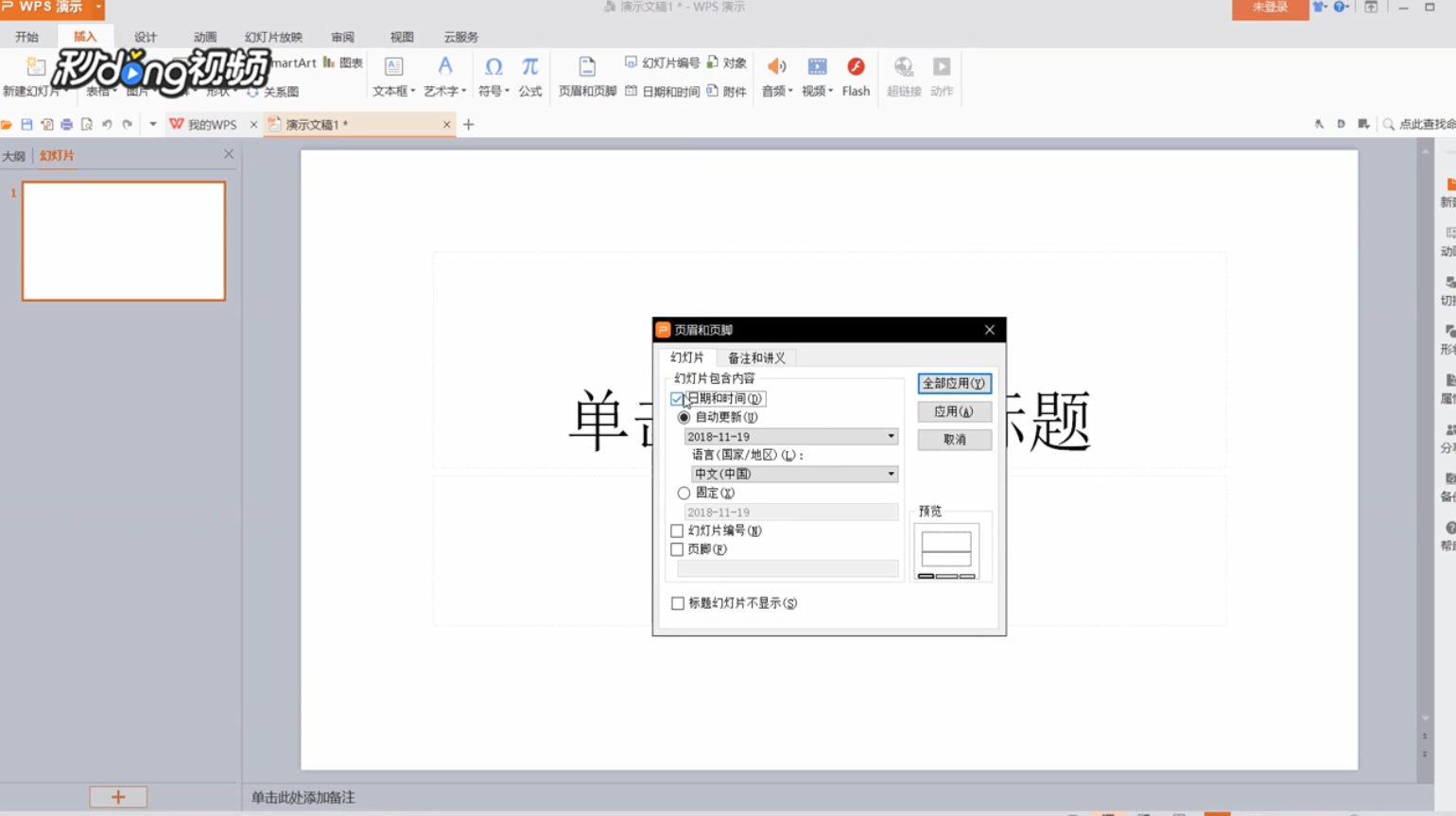1456x816 pixels.
Task: Enable 标题幻灯片不显示 checkbox
Action: point(678,603)
